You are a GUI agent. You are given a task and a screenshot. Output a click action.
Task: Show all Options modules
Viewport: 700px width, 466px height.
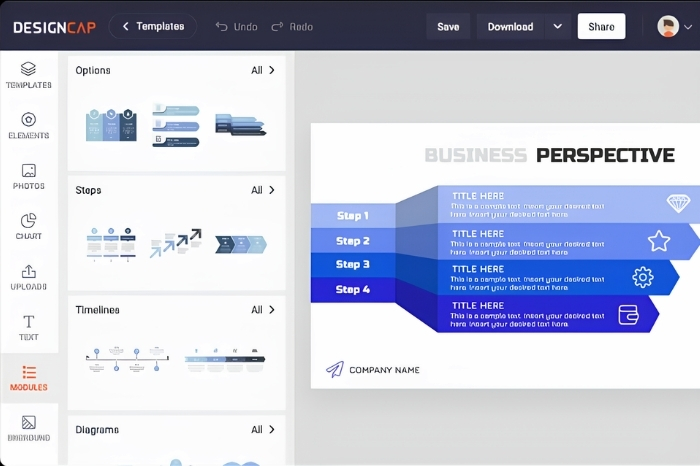point(263,70)
